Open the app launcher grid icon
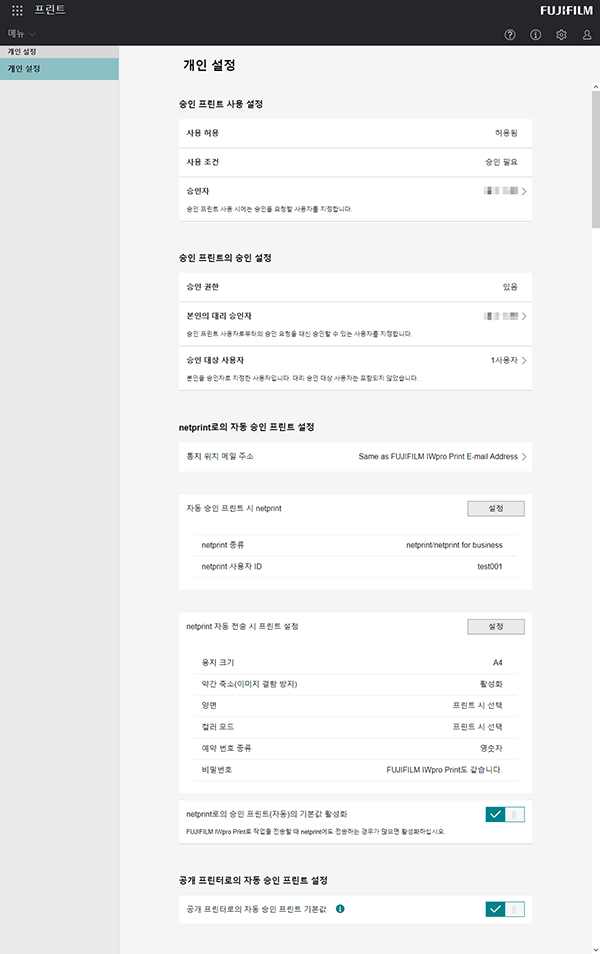 pos(17,11)
